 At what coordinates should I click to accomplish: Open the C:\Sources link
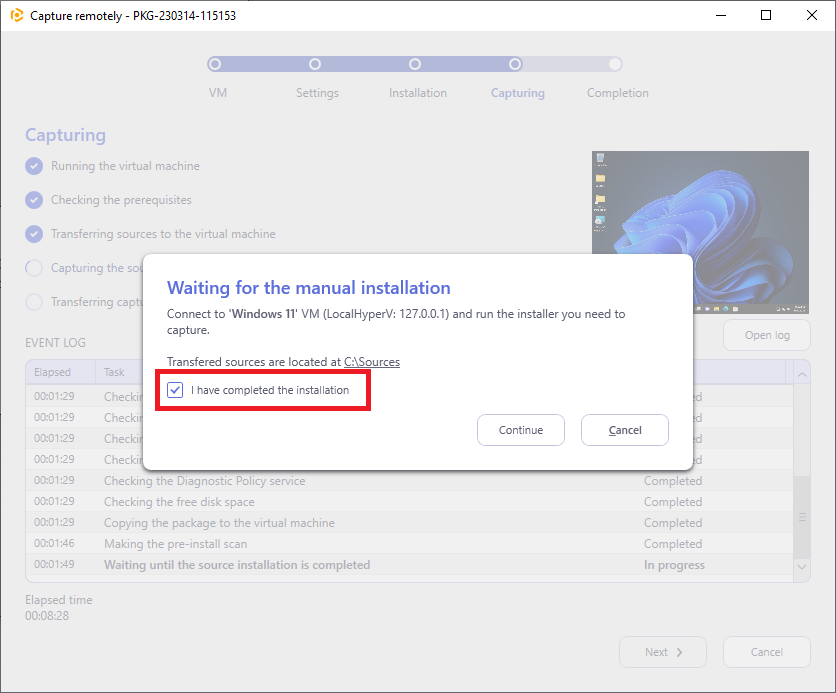coord(372,361)
